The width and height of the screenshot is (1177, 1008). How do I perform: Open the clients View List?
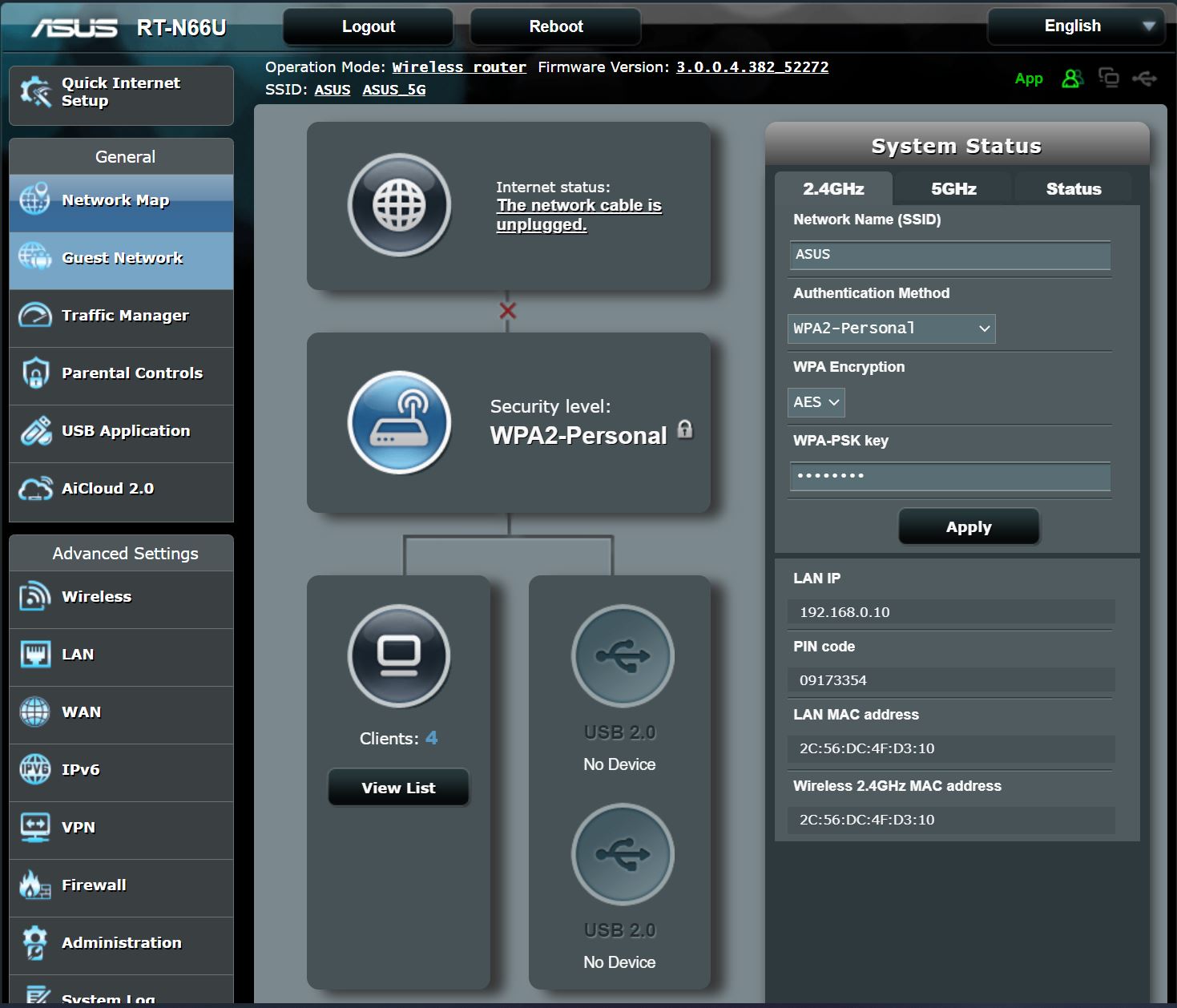coord(398,788)
